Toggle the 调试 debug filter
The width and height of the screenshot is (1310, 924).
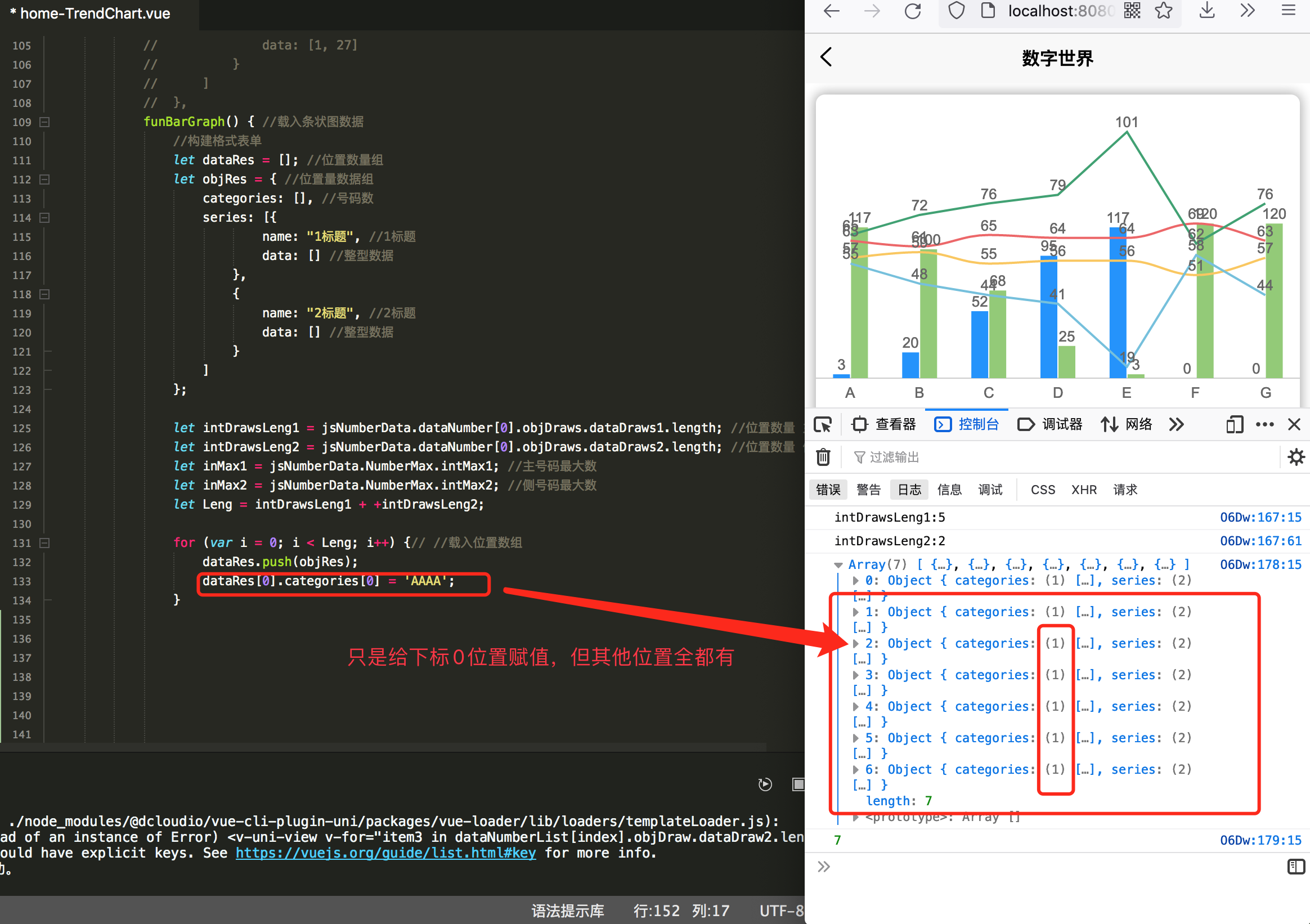click(x=990, y=490)
